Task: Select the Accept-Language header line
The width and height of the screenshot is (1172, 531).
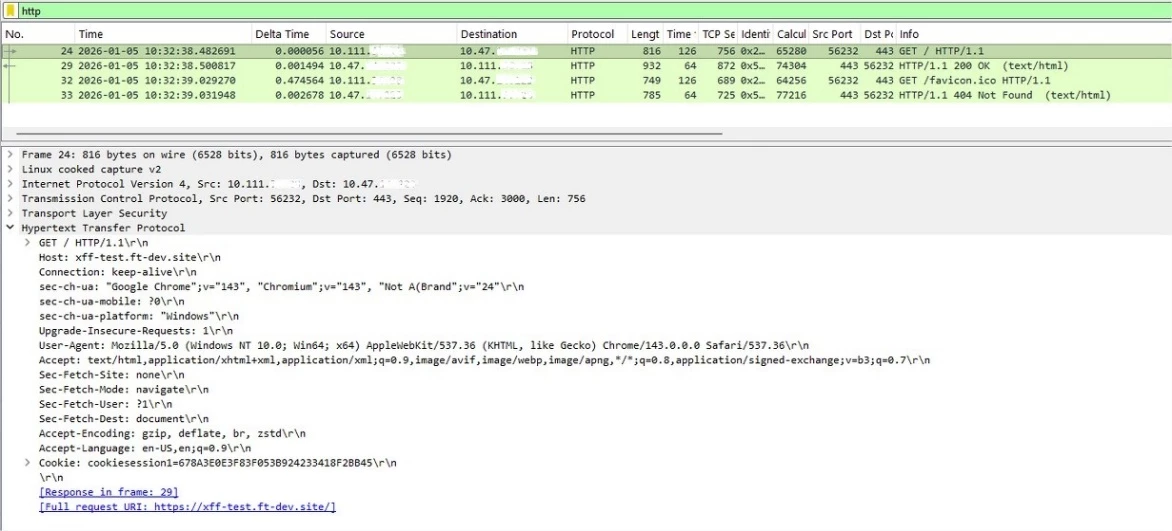Action: coord(144,448)
